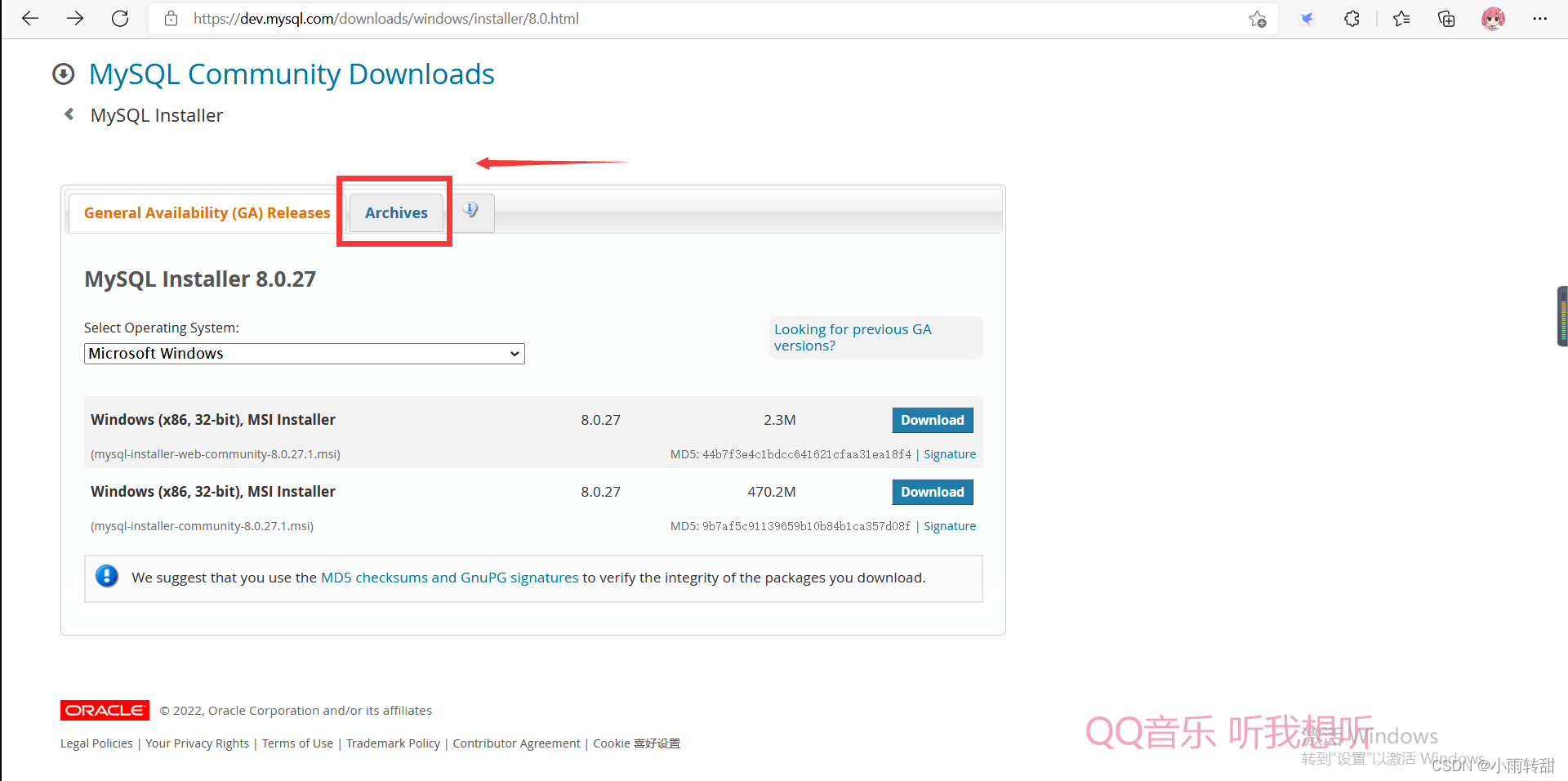Open the collections icon
1568x781 pixels.
click(x=1446, y=18)
